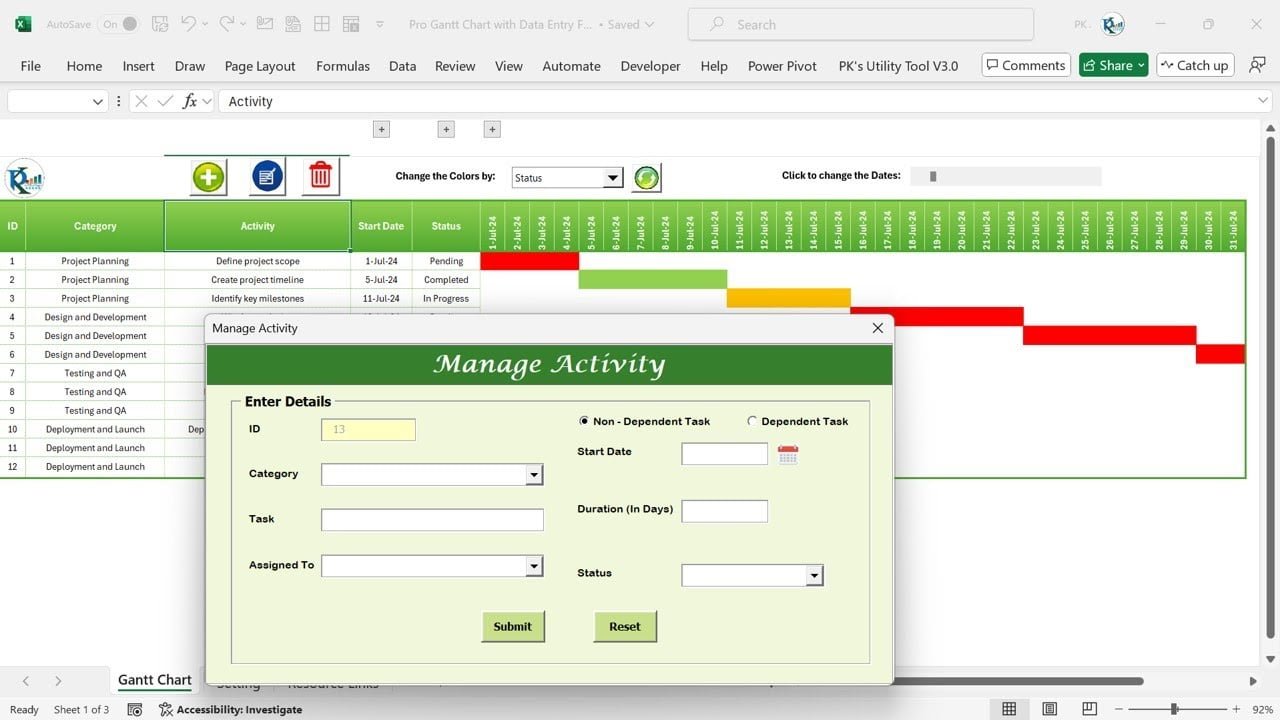
Task: Click the red trash delete icon
Action: tap(320, 177)
